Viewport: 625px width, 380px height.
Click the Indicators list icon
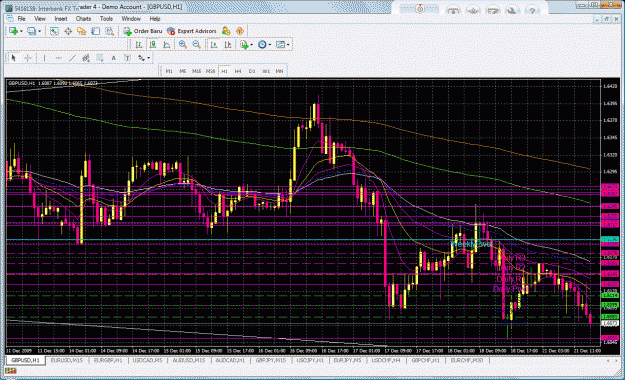pyautogui.click(x=244, y=45)
